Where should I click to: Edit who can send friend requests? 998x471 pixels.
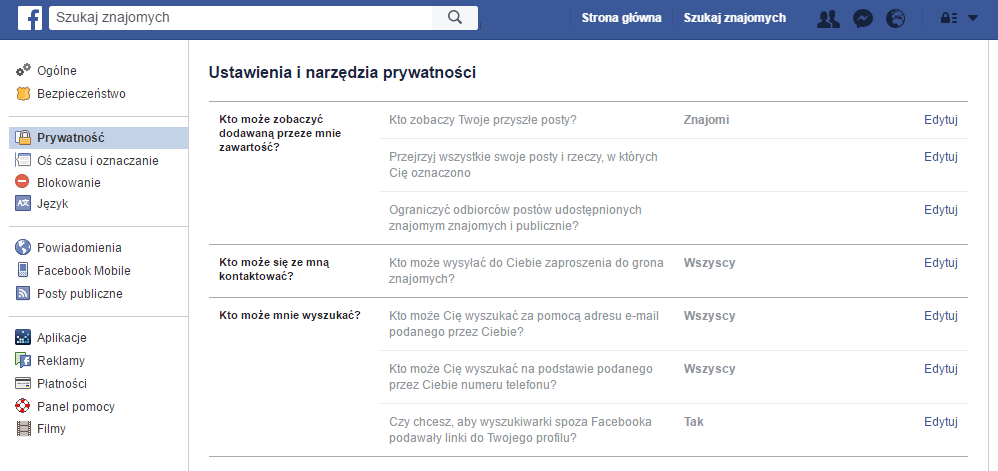coord(940,263)
